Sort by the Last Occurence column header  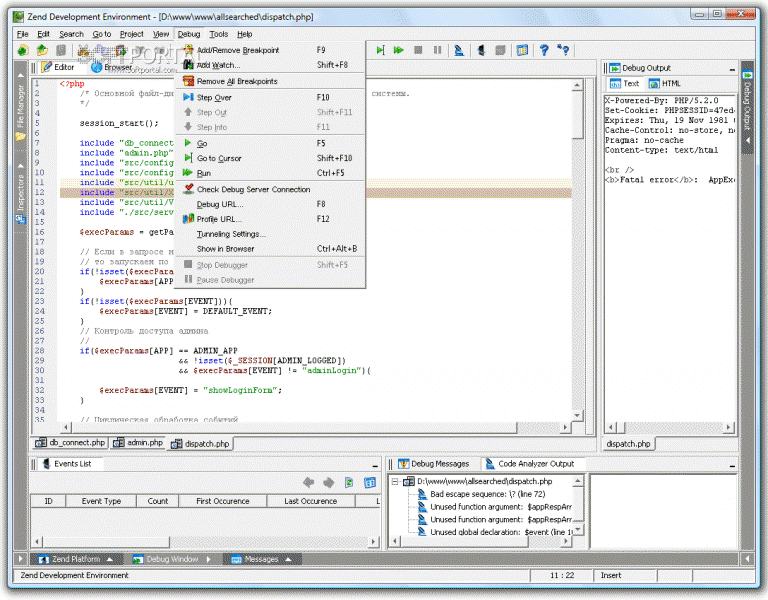311,501
